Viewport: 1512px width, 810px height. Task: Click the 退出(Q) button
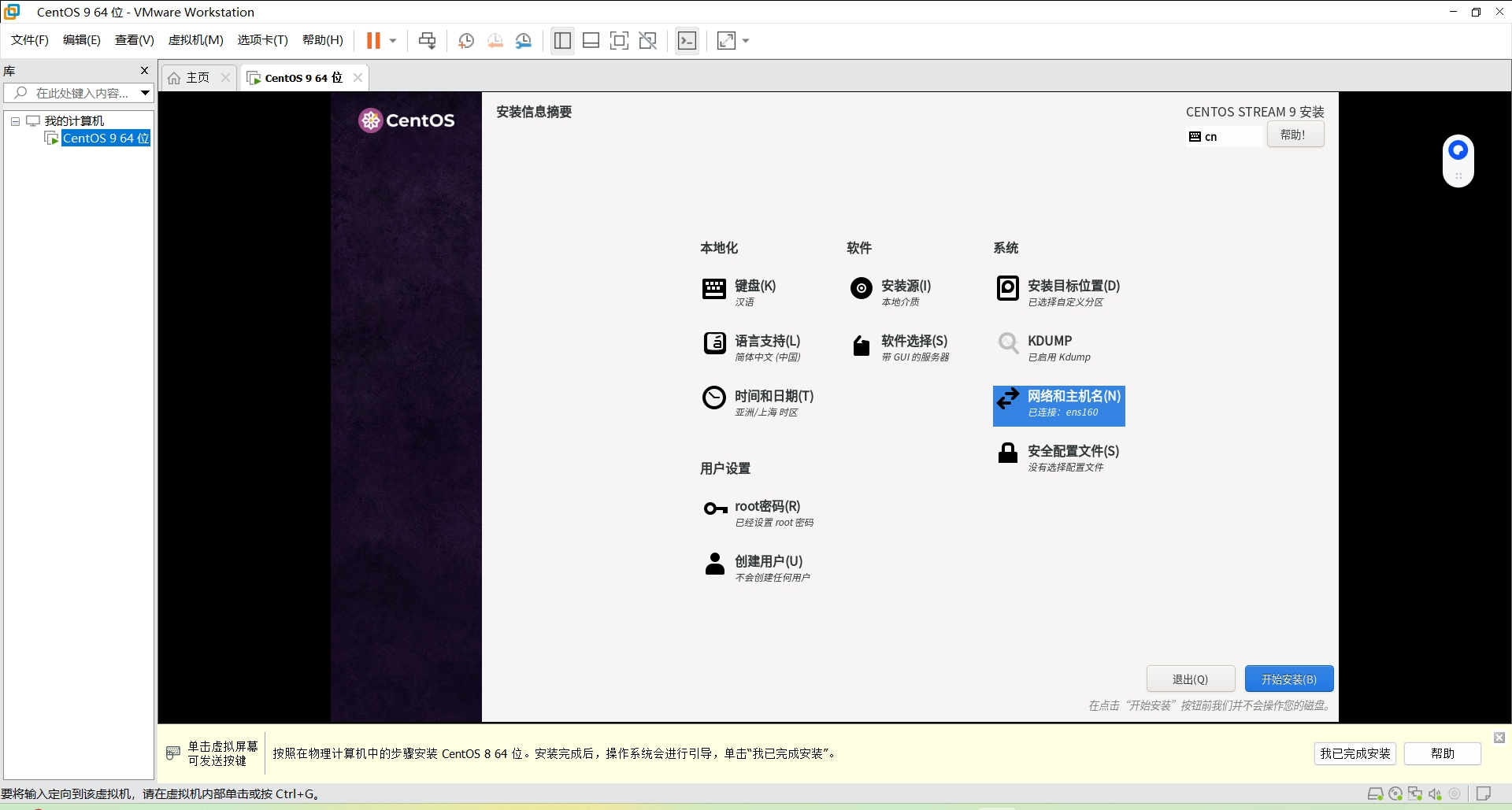1190,679
